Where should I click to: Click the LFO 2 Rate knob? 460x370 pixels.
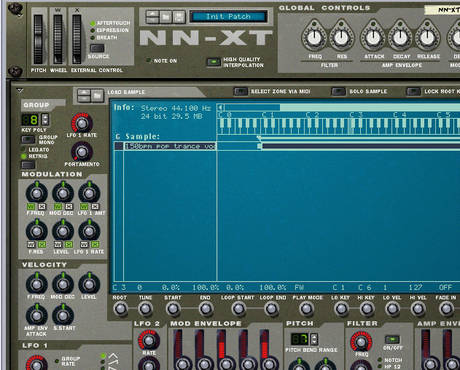[149, 340]
